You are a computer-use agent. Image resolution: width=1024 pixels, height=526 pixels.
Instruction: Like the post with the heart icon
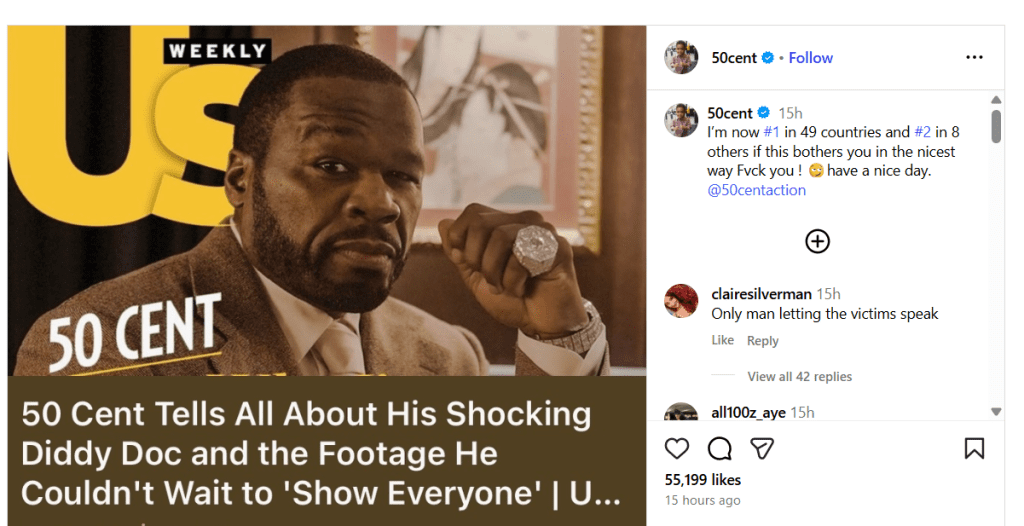tap(677, 448)
